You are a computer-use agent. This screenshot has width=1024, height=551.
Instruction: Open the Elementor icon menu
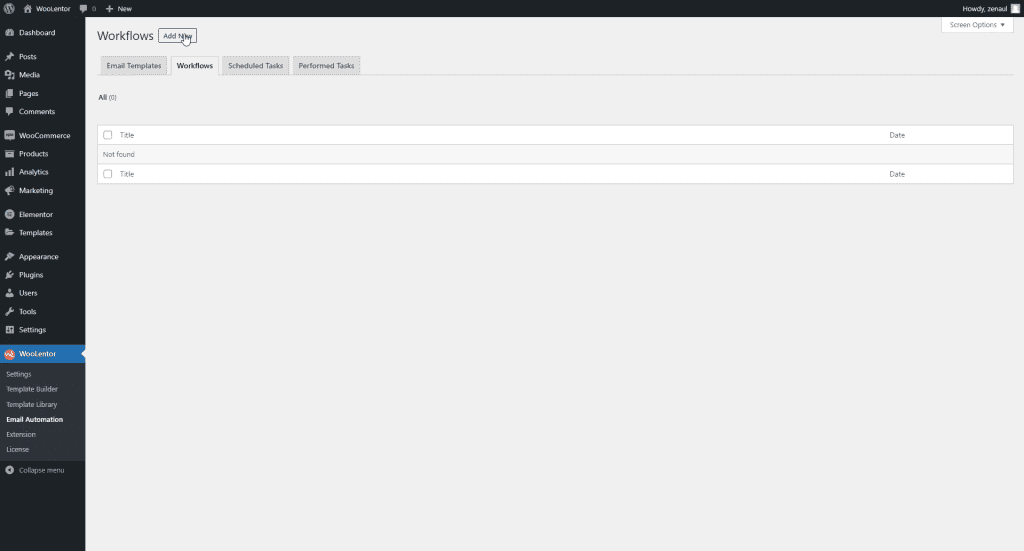coord(9,214)
